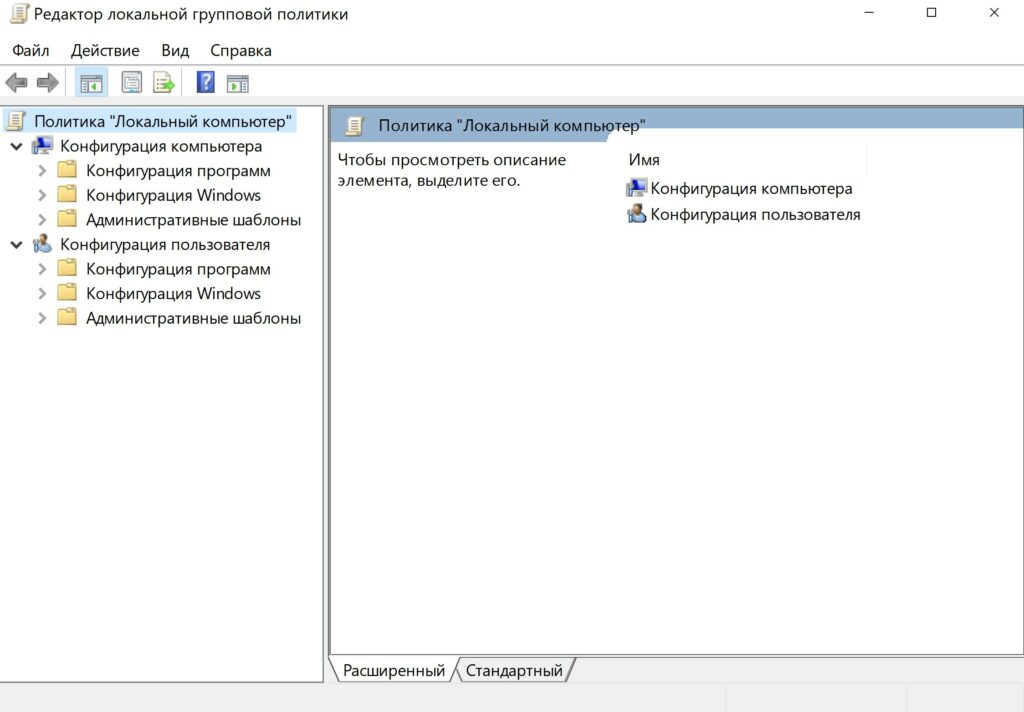Select Конфигурация Windows label under user configuration
The height and width of the screenshot is (712, 1024).
click(173, 293)
